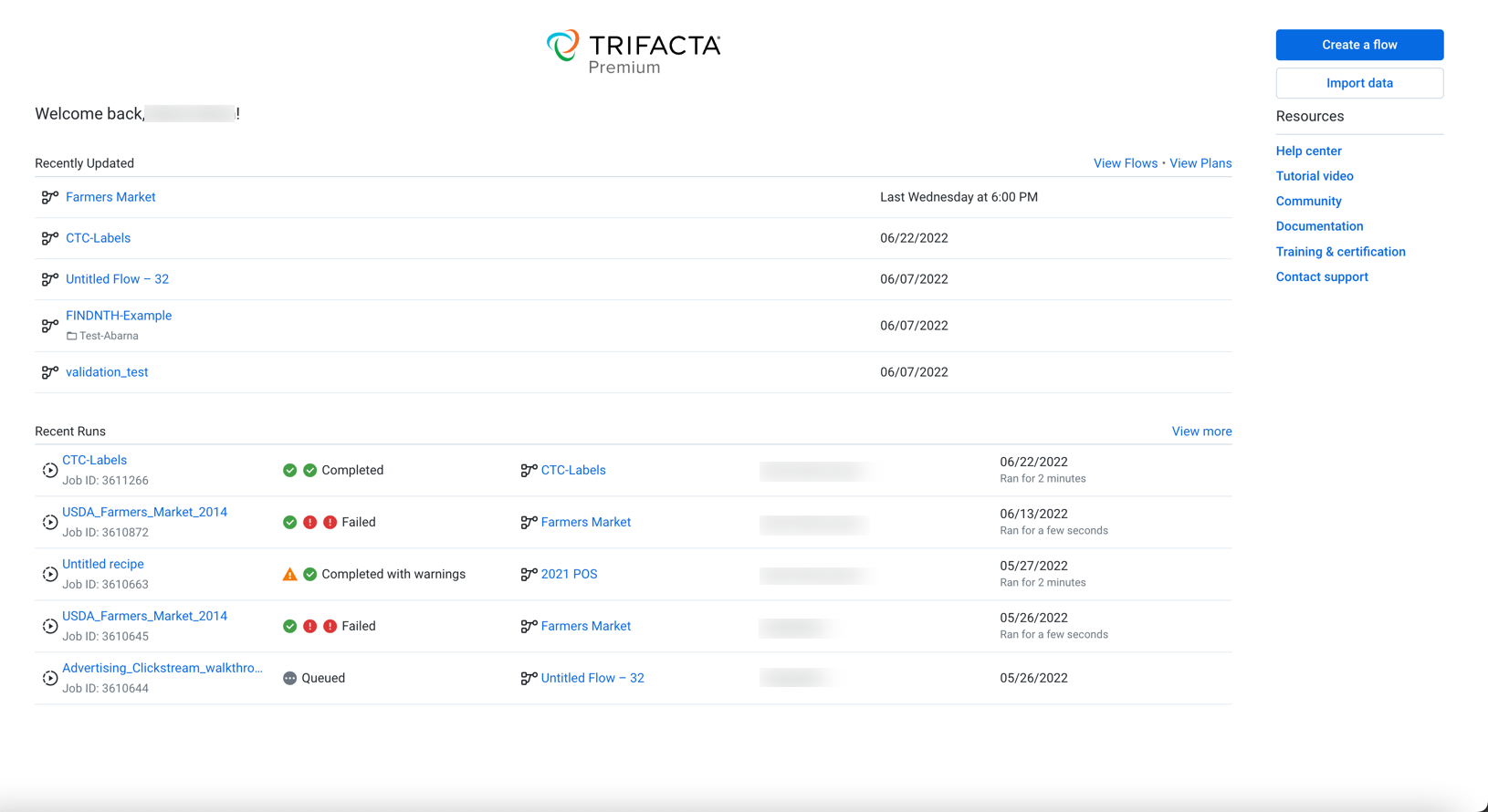The width and height of the screenshot is (1488, 812).
Task: Click the text 'Job ID: 3610663'
Action: [x=105, y=585]
